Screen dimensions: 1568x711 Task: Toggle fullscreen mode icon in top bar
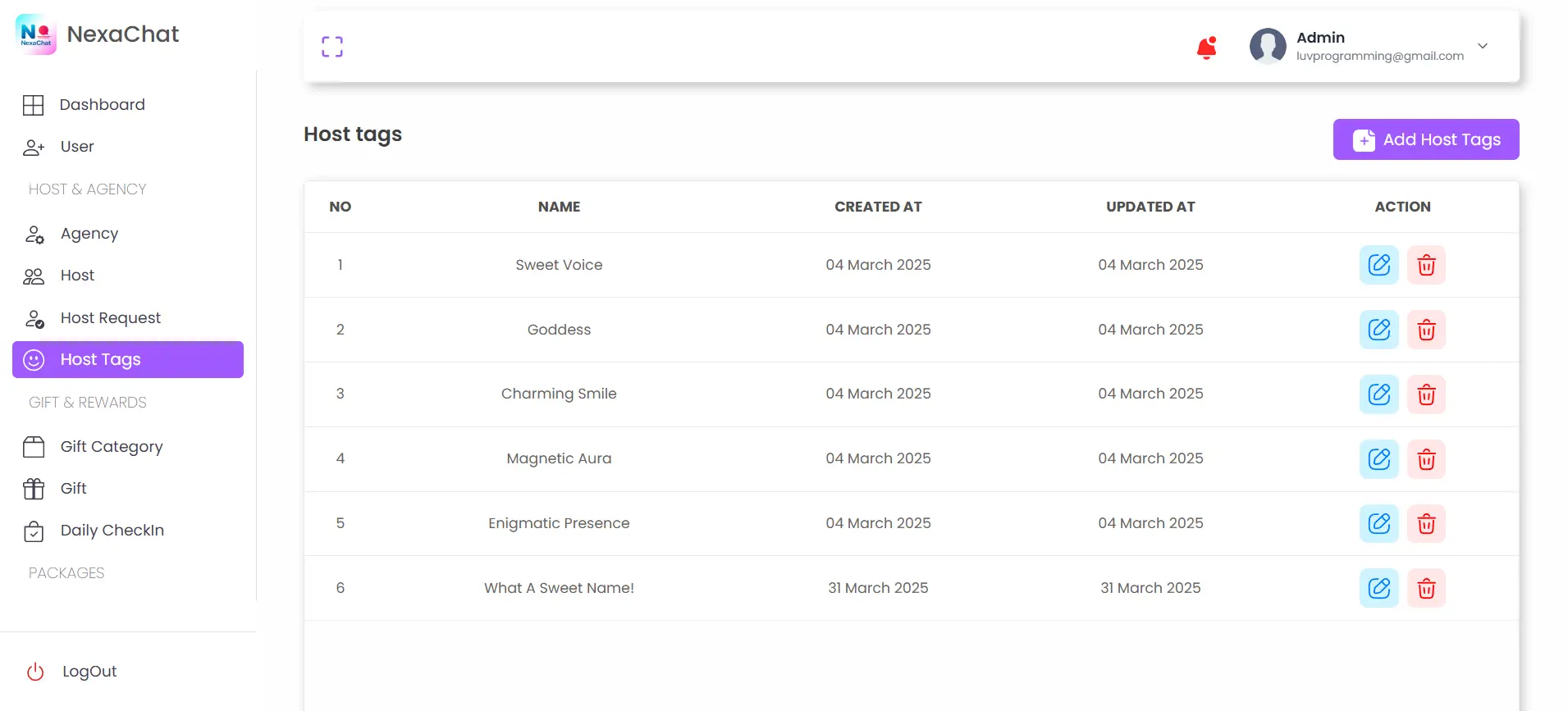tap(332, 47)
